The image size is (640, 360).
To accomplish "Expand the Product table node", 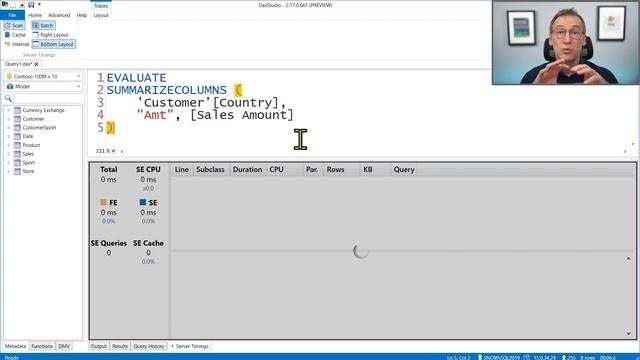I will (x=9, y=145).
